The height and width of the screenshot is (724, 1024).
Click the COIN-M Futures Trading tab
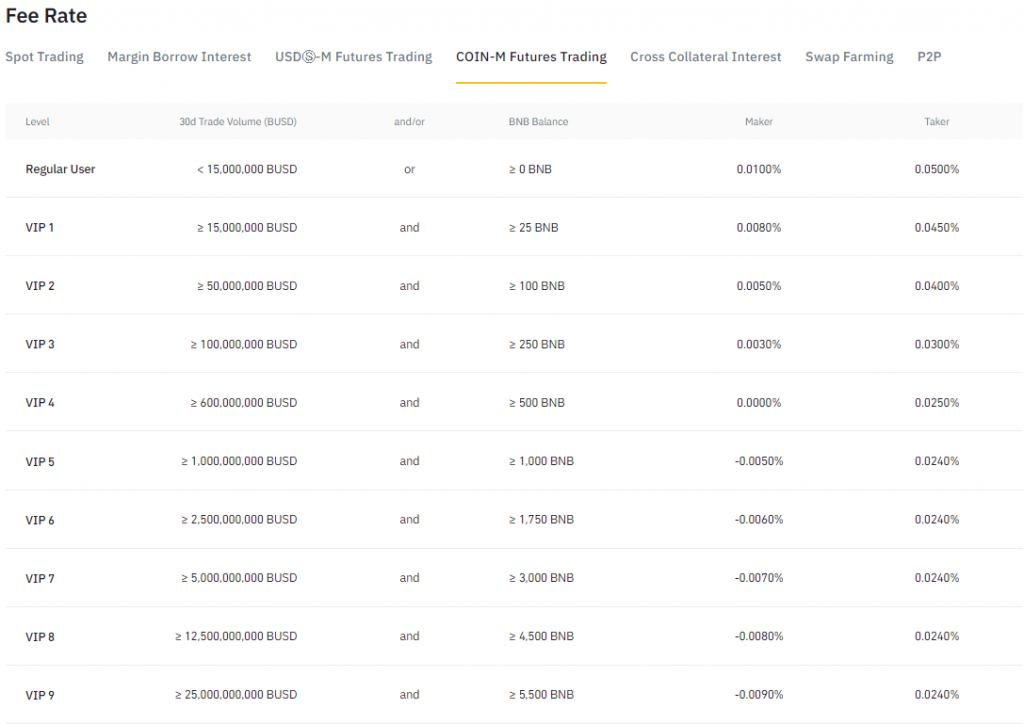click(x=531, y=57)
